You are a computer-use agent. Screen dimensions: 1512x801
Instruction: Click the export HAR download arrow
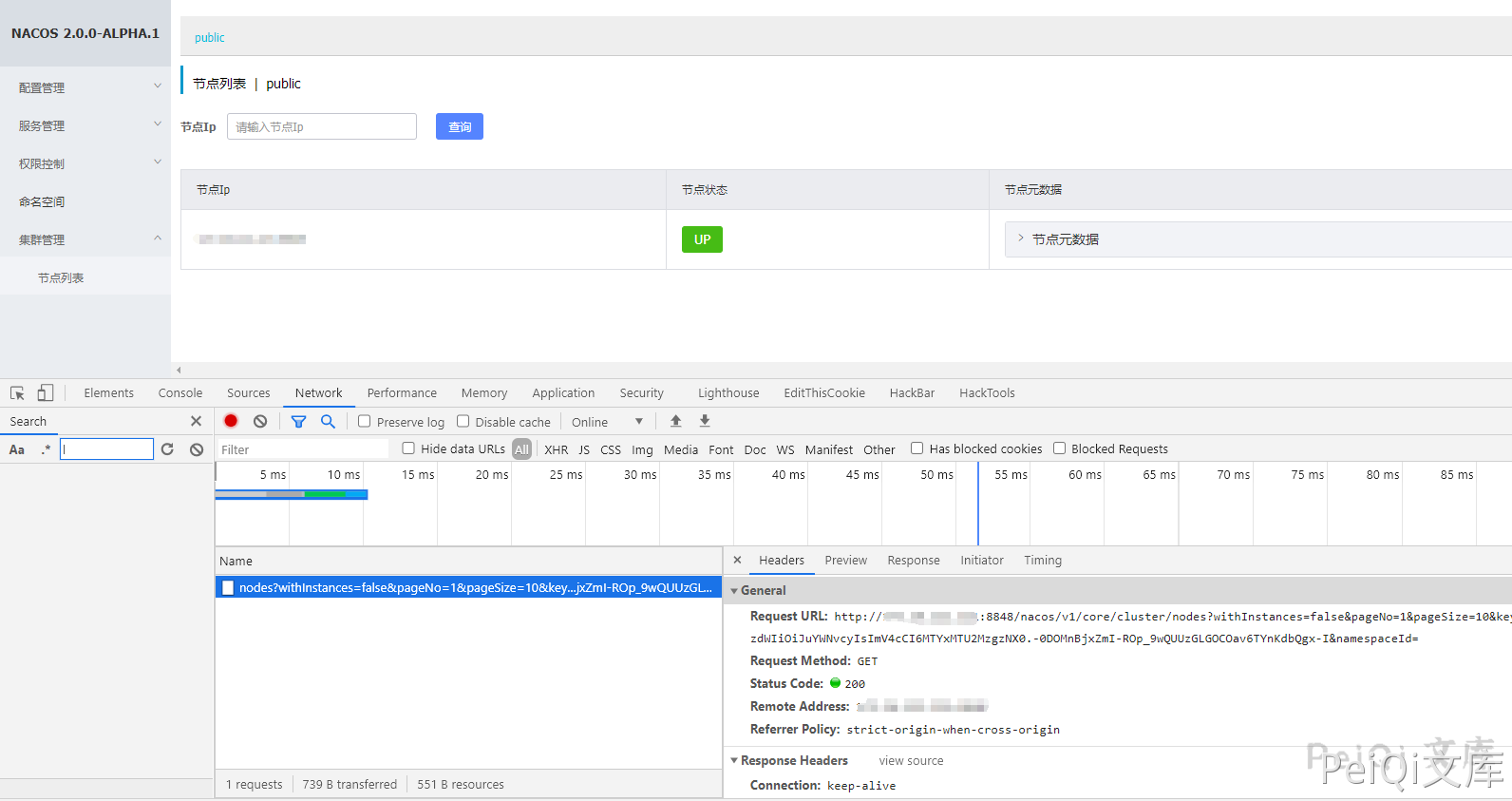[x=705, y=421]
